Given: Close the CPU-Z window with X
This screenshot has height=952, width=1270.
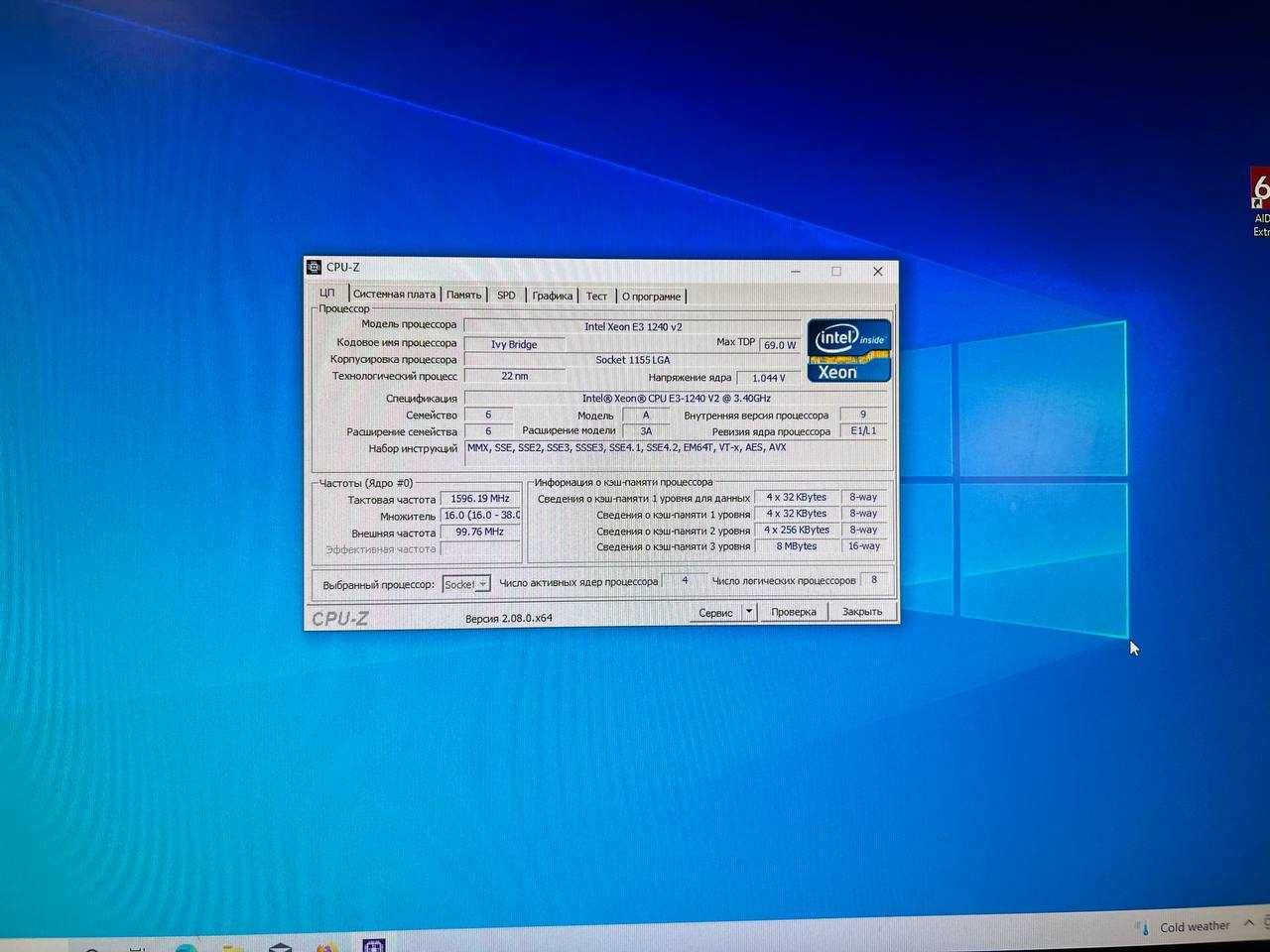Looking at the screenshot, I should point(877,271).
